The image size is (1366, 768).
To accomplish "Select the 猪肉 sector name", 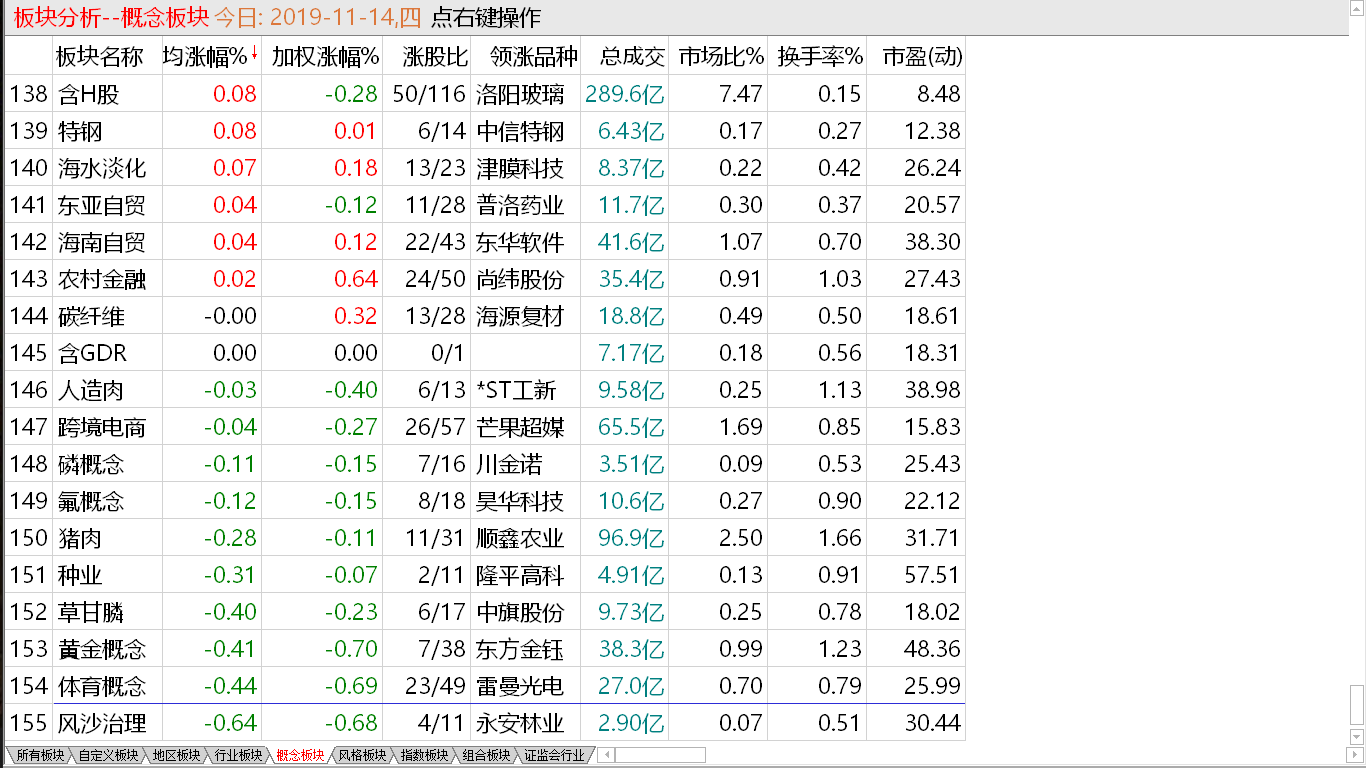I will (80, 538).
